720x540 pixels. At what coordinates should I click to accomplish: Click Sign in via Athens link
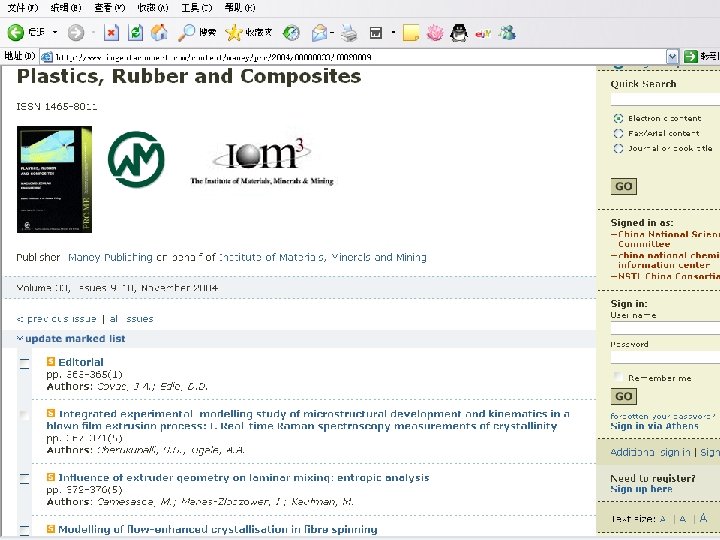pos(654,426)
